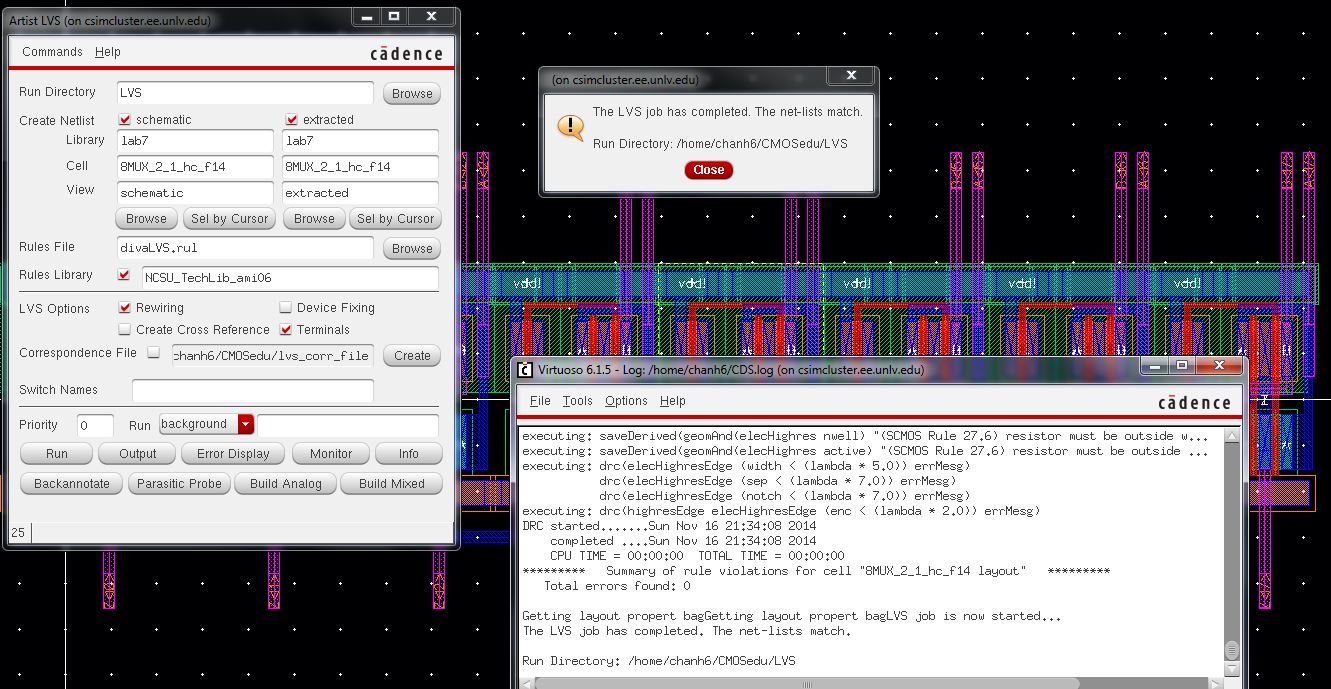The width and height of the screenshot is (1331, 689).
Task: Browse for a different Rules File
Action: pos(411,247)
